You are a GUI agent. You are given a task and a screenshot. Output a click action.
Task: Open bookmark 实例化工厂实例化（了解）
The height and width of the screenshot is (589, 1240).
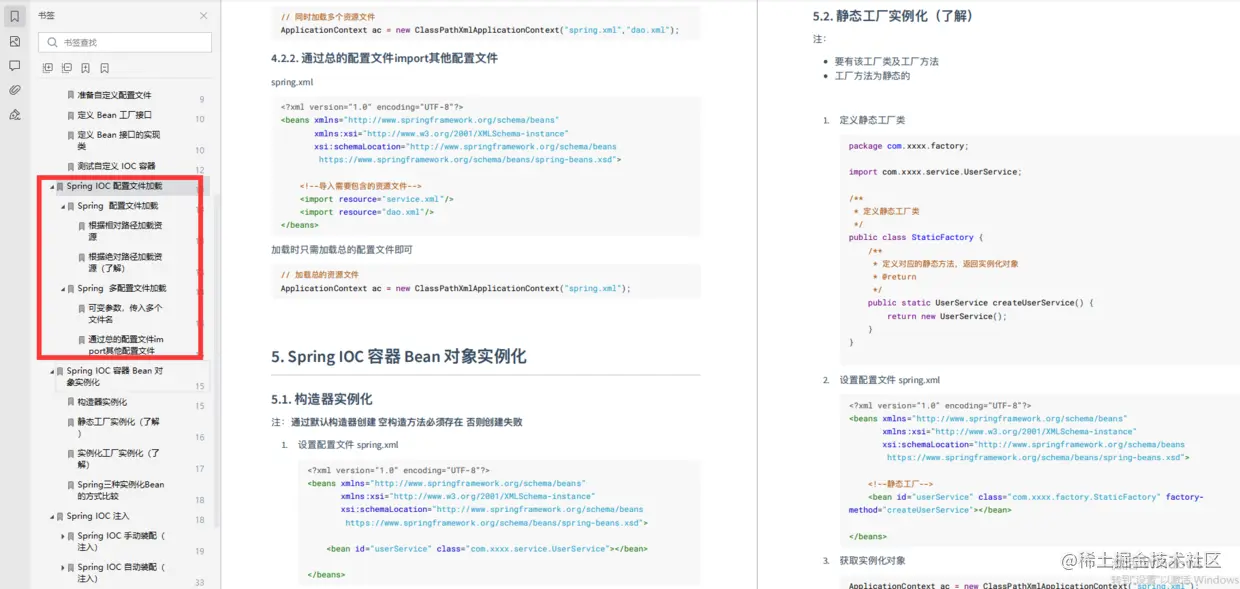pos(119,458)
